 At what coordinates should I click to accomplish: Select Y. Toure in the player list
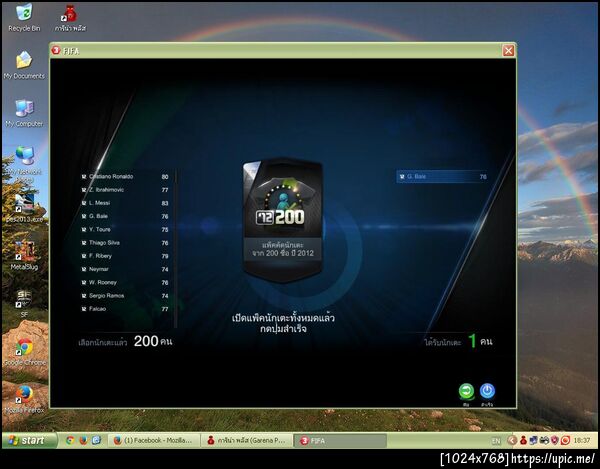point(125,230)
